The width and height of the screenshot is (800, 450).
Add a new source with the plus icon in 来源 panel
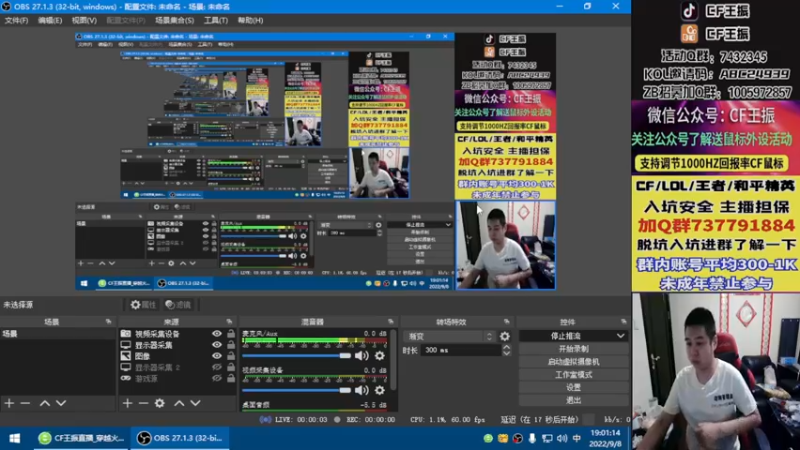click(128, 403)
